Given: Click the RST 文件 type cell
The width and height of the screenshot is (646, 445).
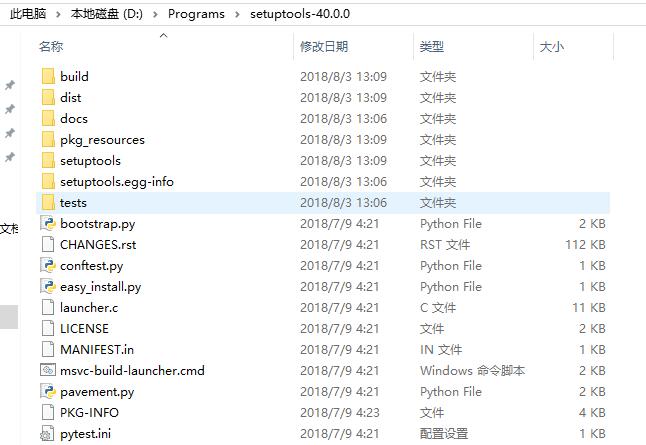Looking at the screenshot, I should pyautogui.click(x=445, y=245).
